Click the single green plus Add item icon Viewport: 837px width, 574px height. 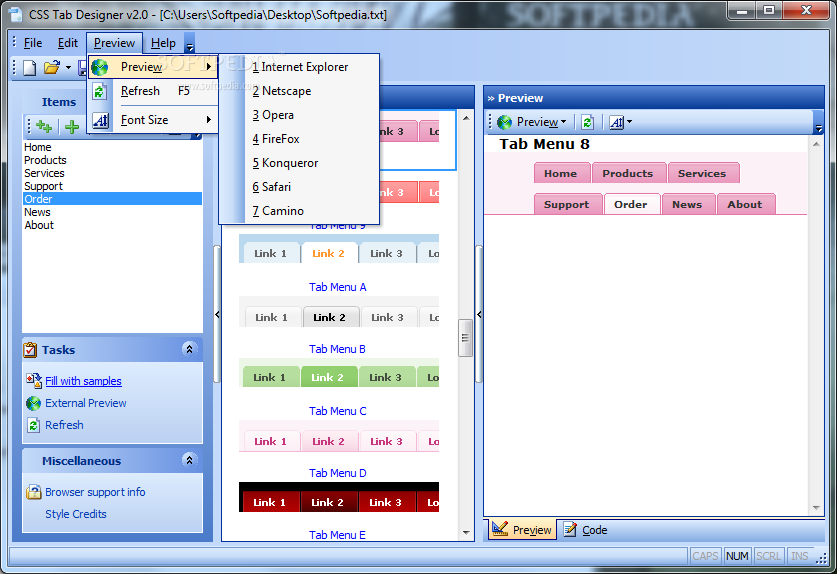click(72, 127)
